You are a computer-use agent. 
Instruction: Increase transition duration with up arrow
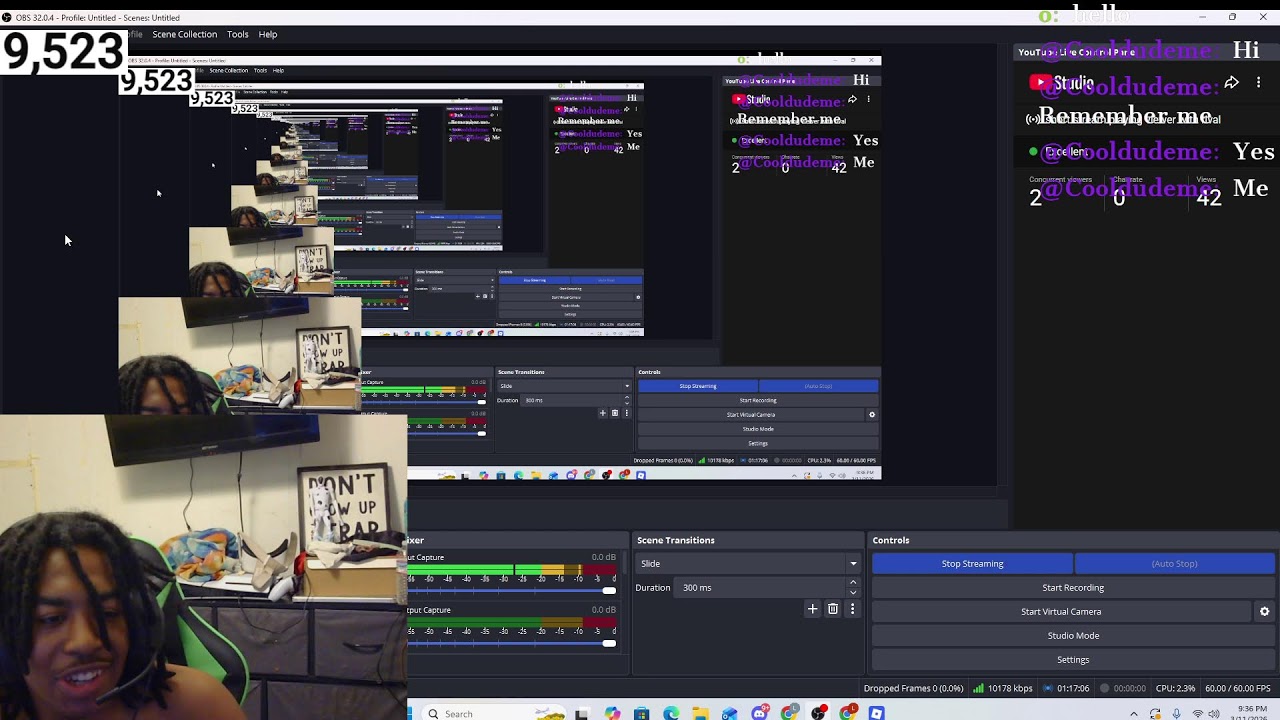point(853,582)
